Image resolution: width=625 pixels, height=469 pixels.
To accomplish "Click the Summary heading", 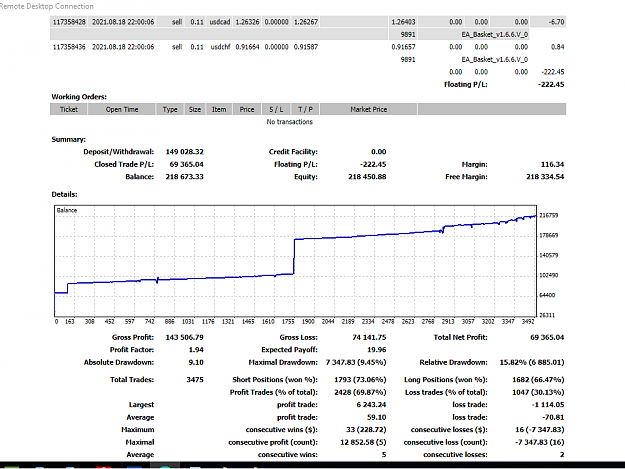I will pyautogui.click(x=68, y=139).
